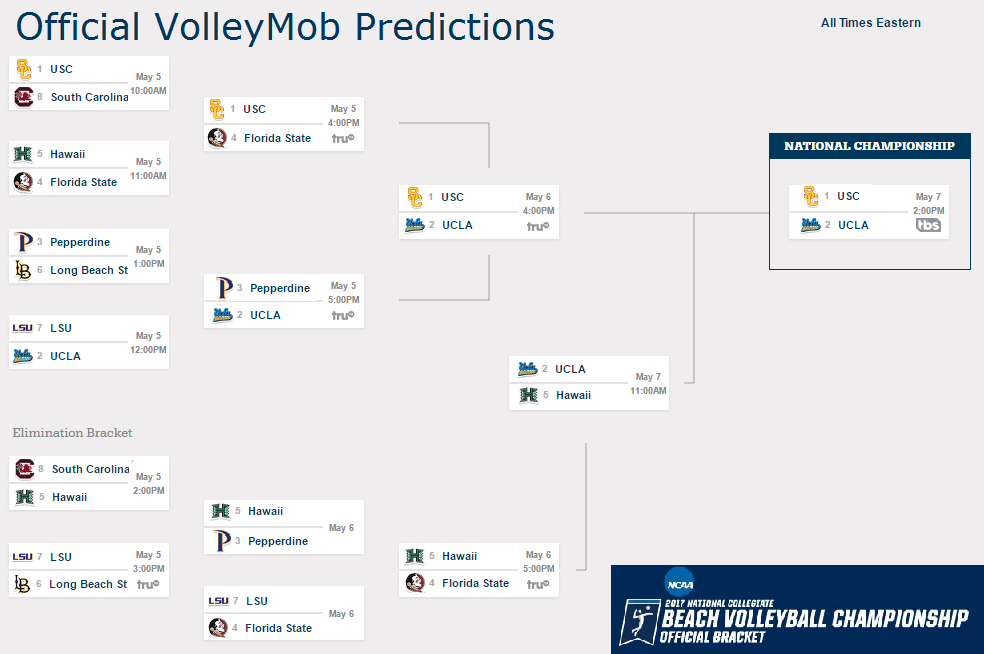
Task: Click the truTV logo on the USC vs UCLA May 6 match
Action: [538, 226]
